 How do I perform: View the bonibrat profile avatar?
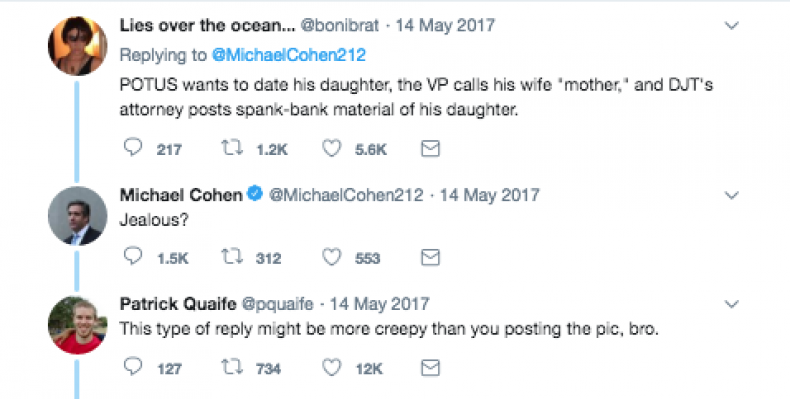[78, 46]
